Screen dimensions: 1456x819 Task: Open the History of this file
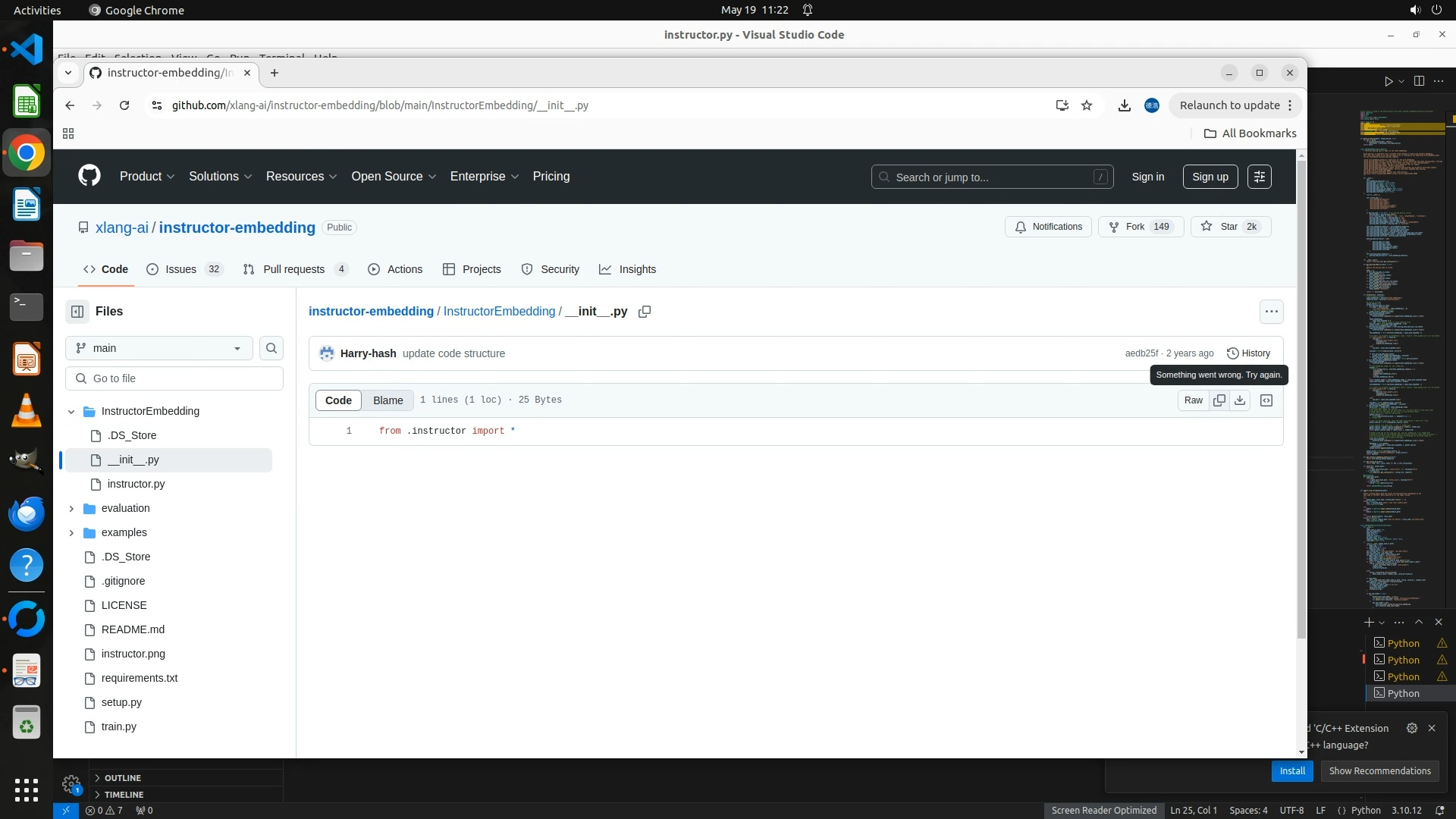1248,353
